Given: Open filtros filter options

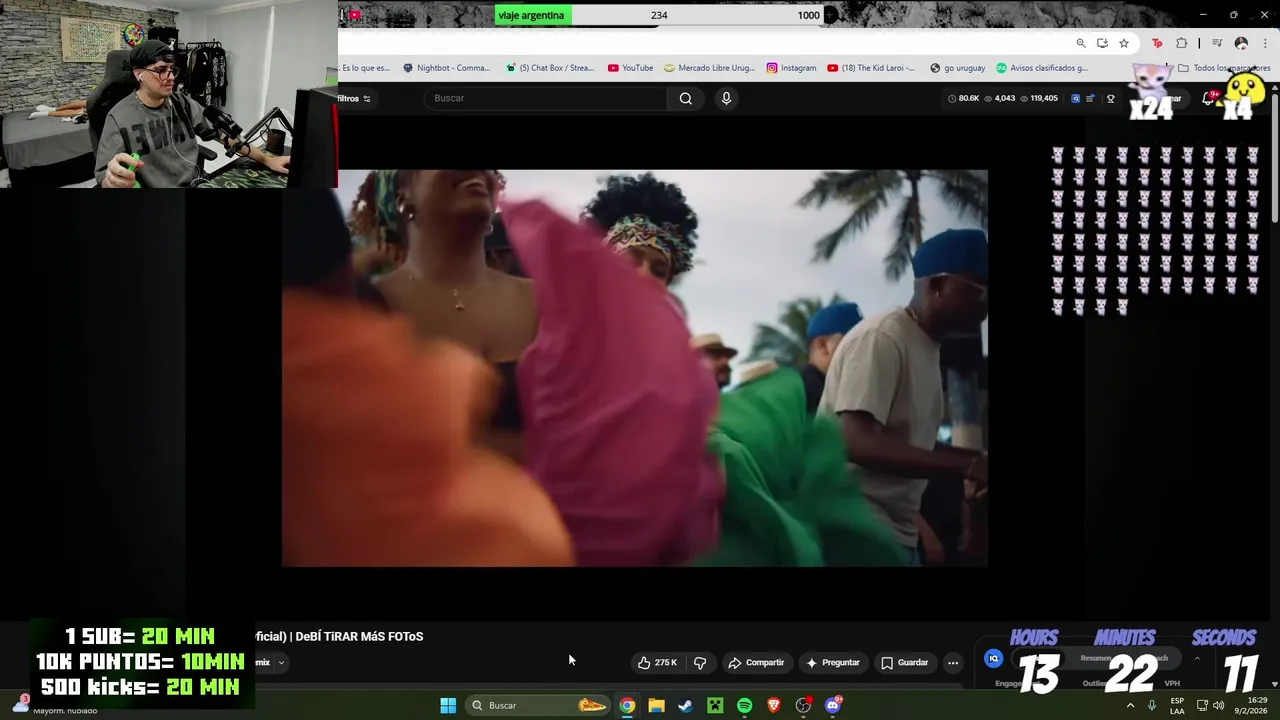Looking at the screenshot, I should click(354, 98).
